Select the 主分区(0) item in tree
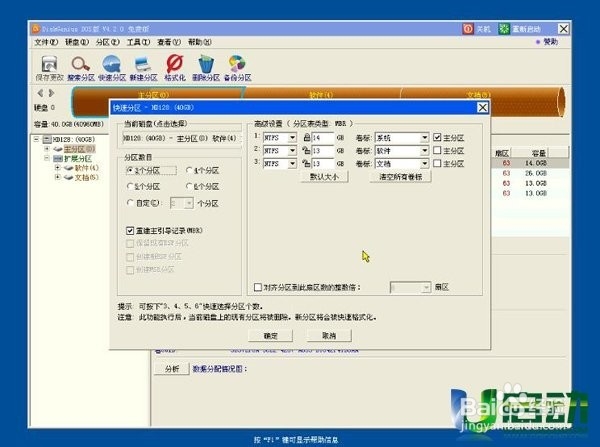 pyautogui.click(x=79, y=148)
